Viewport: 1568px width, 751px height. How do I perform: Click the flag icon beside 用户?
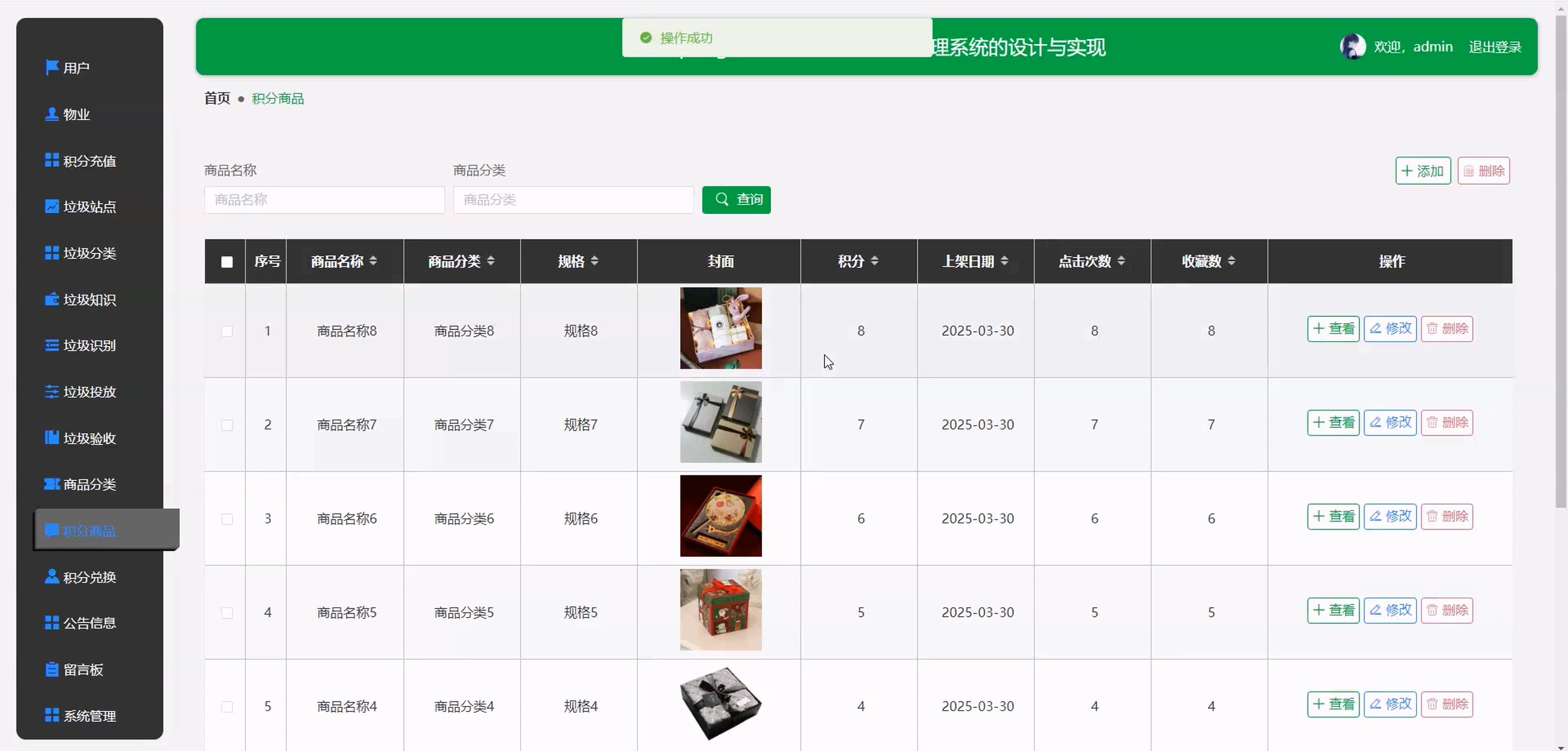(52, 67)
